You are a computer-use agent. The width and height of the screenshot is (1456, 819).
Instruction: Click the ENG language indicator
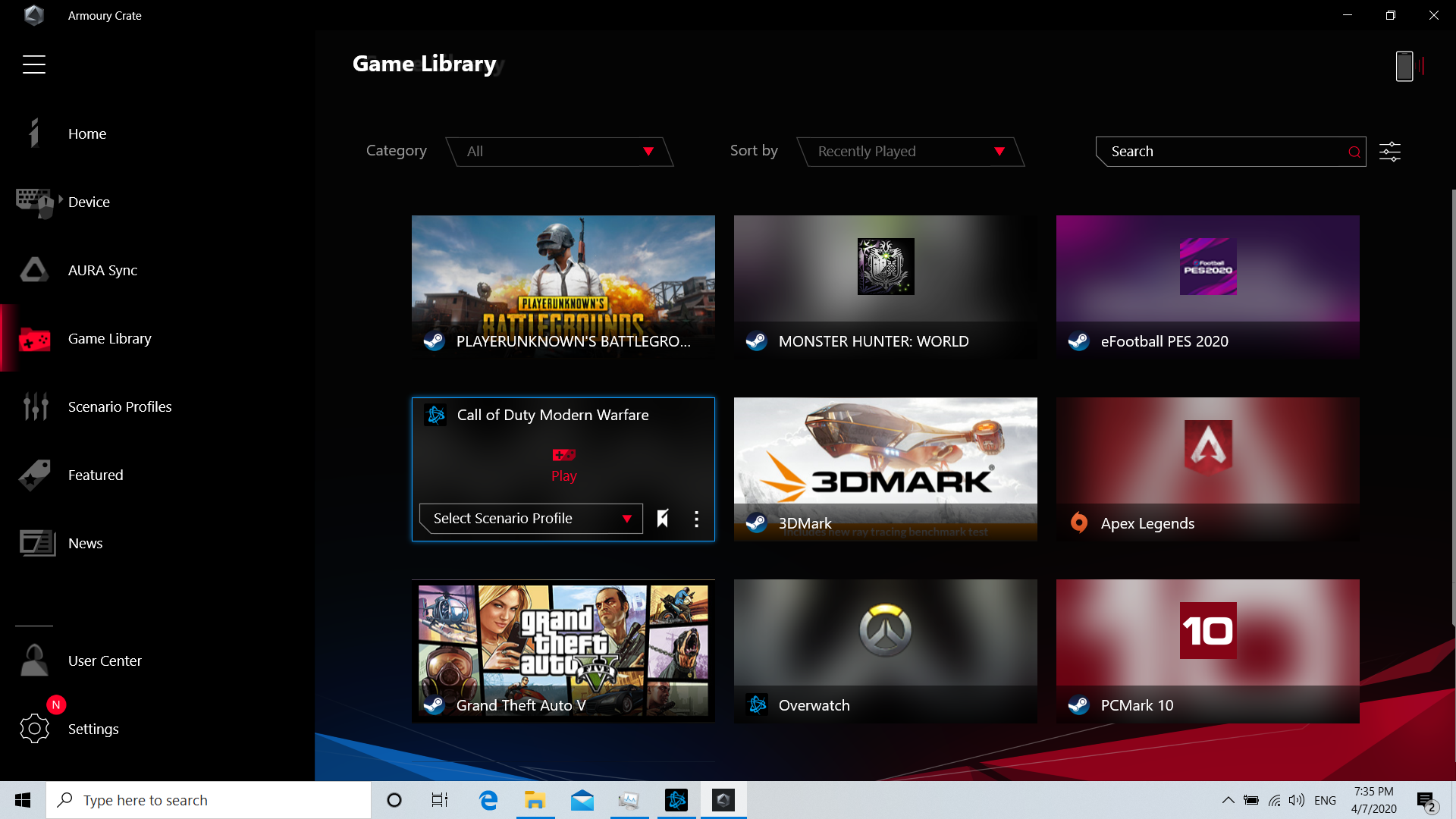point(1326,801)
